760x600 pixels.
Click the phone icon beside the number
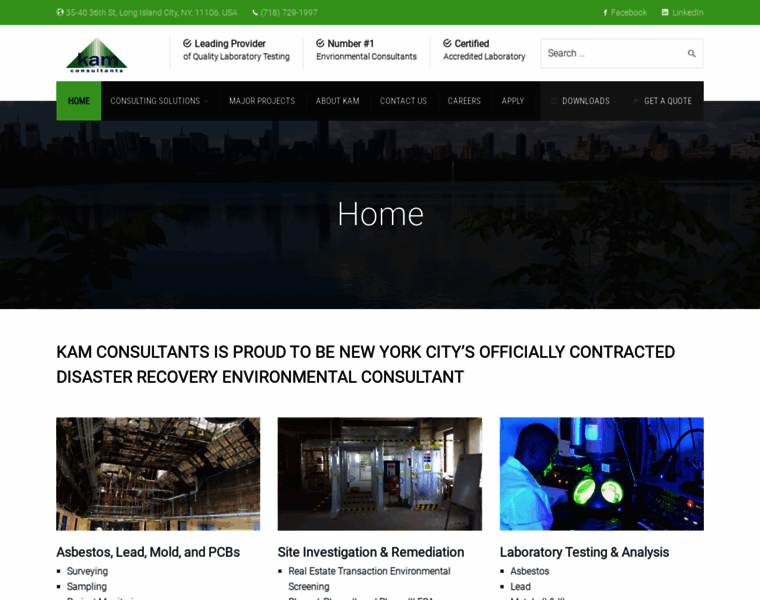click(x=255, y=13)
